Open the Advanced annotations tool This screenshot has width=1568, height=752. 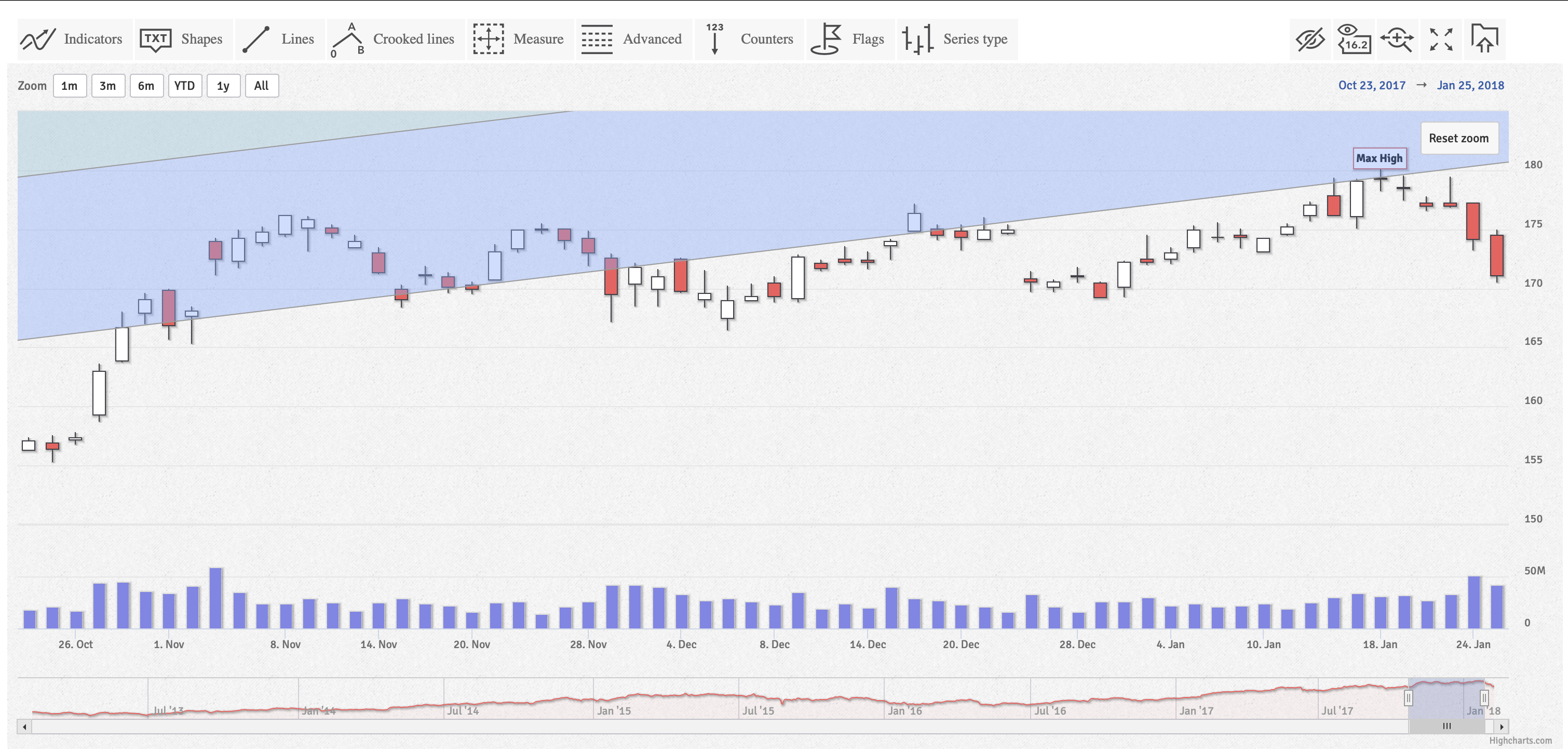(633, 39)
